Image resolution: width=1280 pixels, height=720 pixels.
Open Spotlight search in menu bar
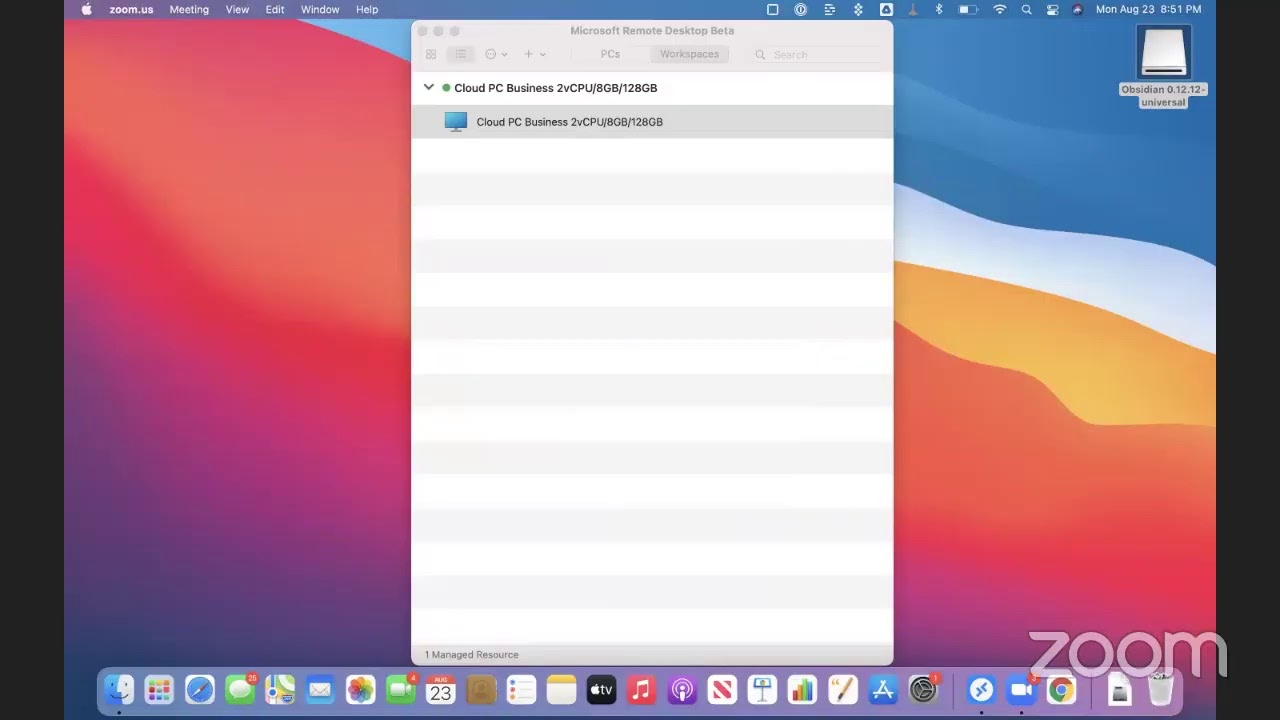[1027, 9]
